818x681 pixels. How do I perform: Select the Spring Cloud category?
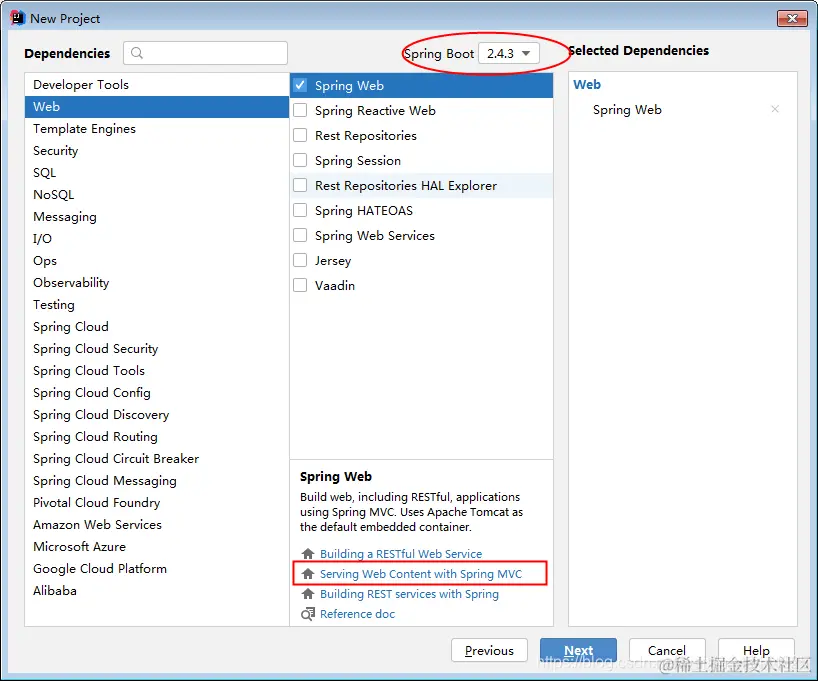click(x=157, y=327)
